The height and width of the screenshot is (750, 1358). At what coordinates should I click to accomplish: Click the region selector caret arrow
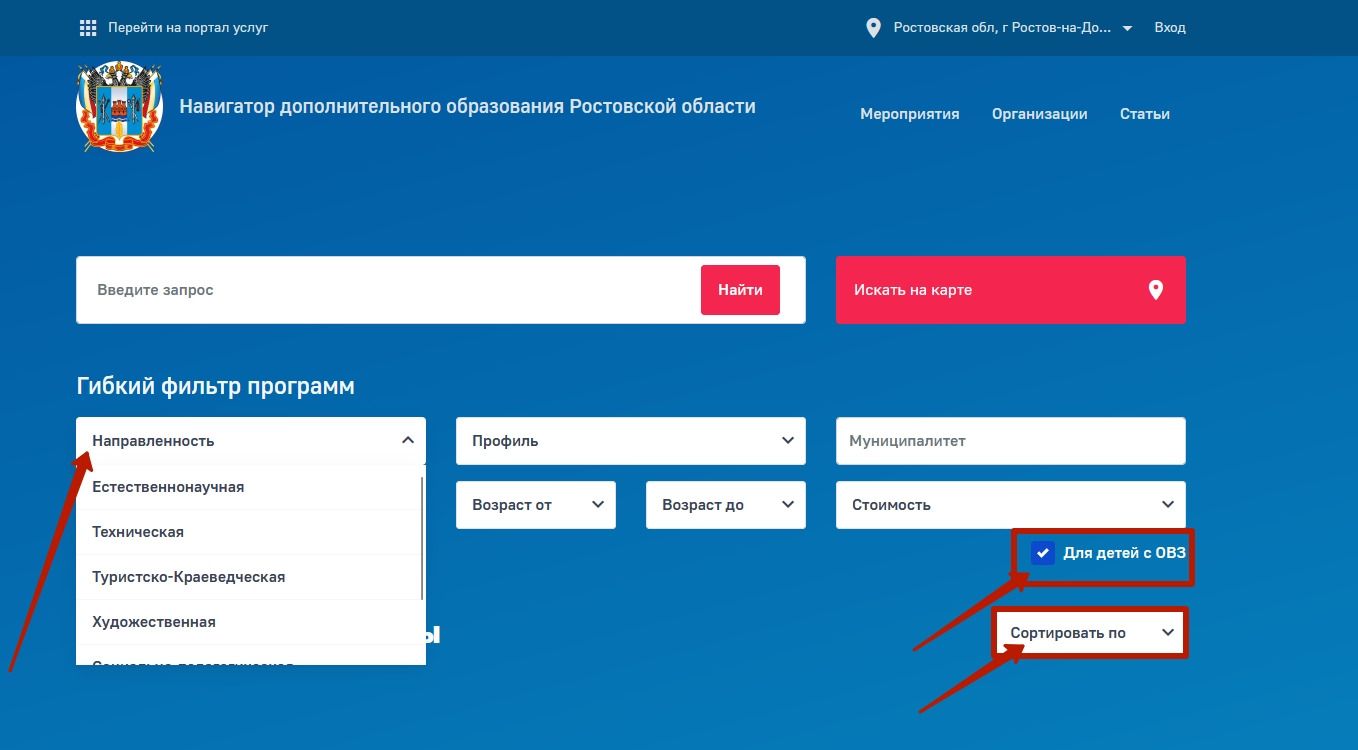tap(1128, 29)
